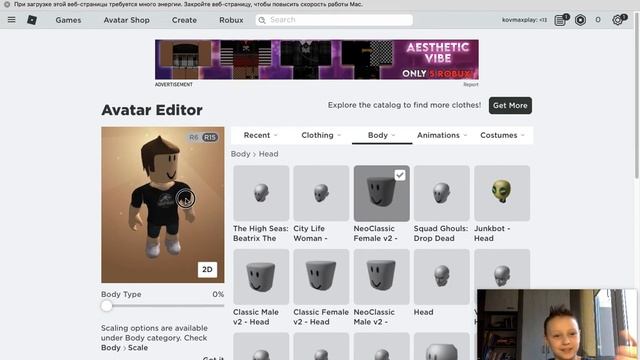Screen dimensions: 640x360
Task: Select the Classic Female v2 Head
Action: pyautogui.click(x=321, y=277)
